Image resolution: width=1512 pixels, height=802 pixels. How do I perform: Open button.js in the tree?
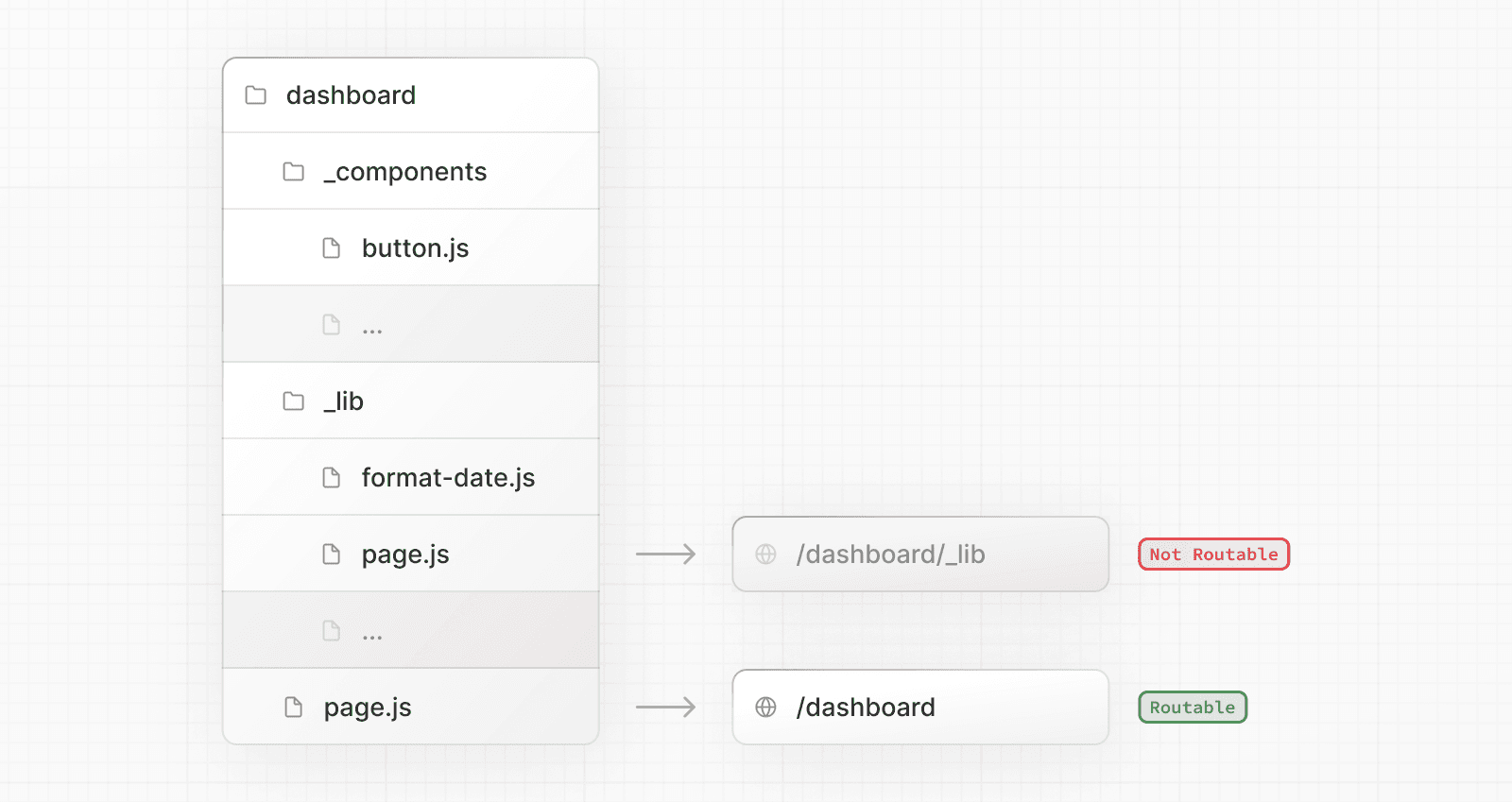415,248
